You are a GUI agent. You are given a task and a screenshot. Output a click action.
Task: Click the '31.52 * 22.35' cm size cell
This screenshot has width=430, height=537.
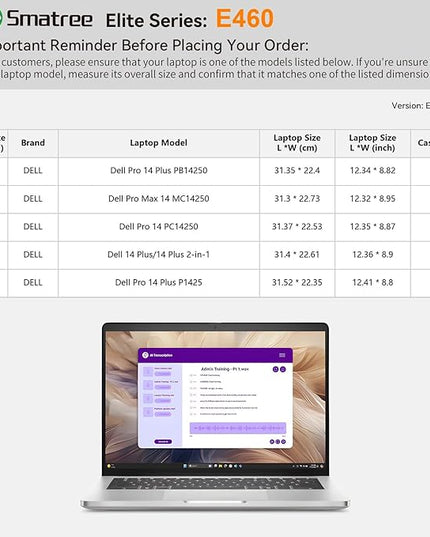(297, 283)
